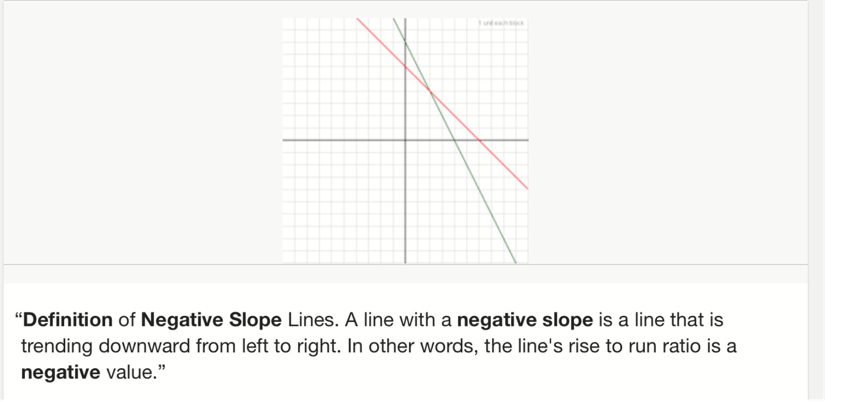Click the red line on the graph

(x=502, y=165)
